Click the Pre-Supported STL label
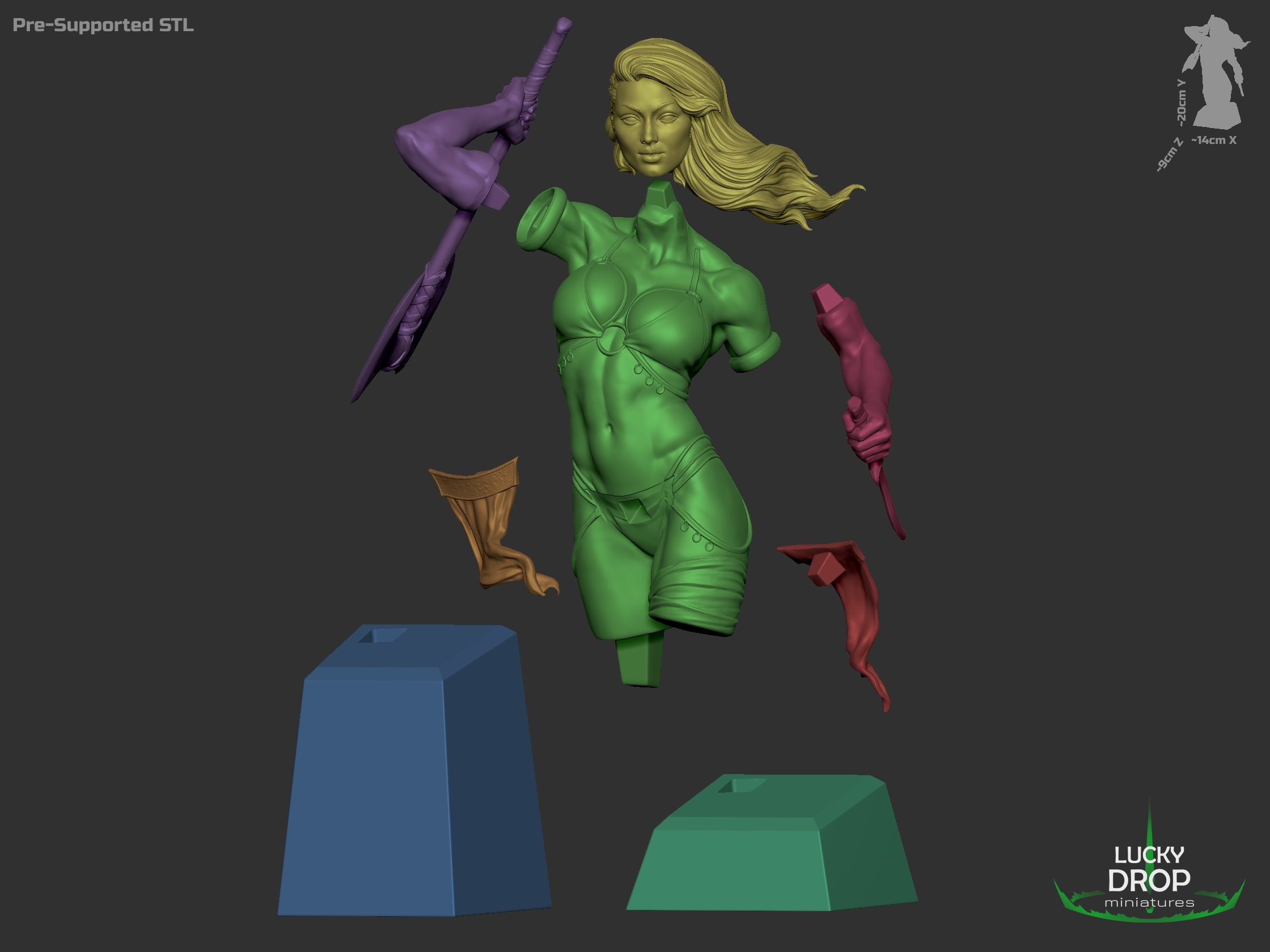Screen dimensions: 1270x952 (103, 25)
